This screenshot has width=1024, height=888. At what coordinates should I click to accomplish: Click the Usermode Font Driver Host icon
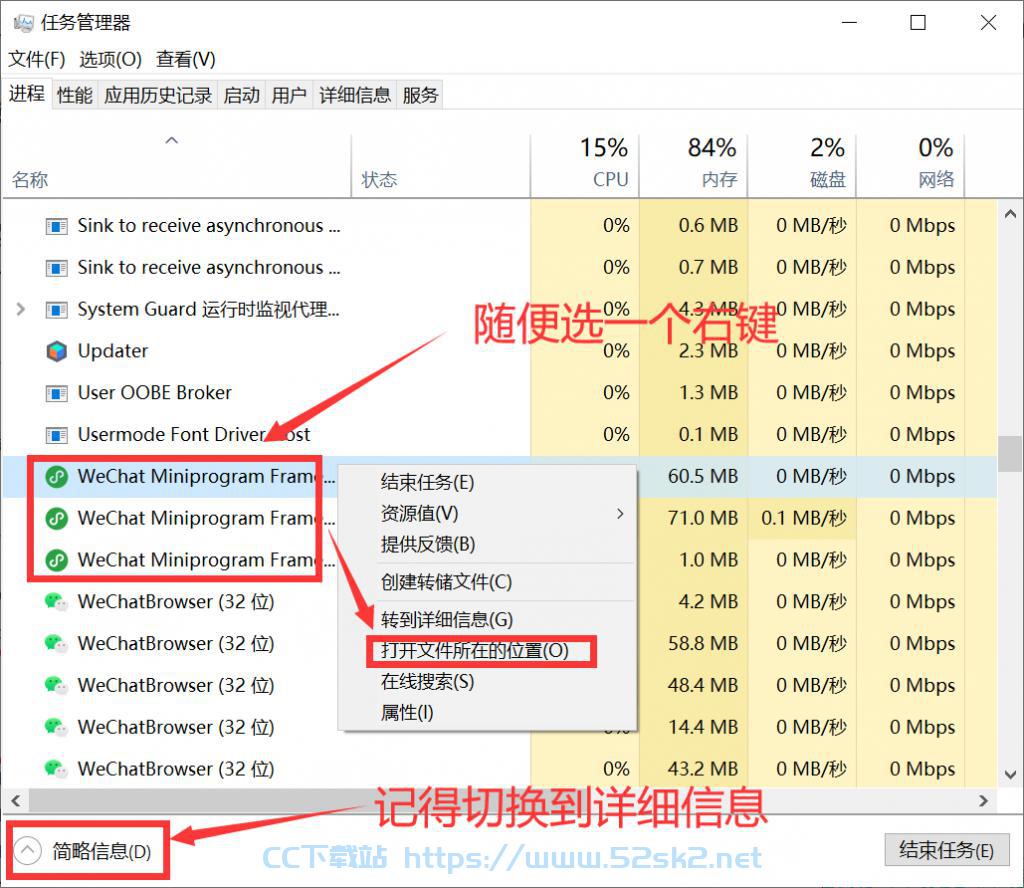coord(57,435)
